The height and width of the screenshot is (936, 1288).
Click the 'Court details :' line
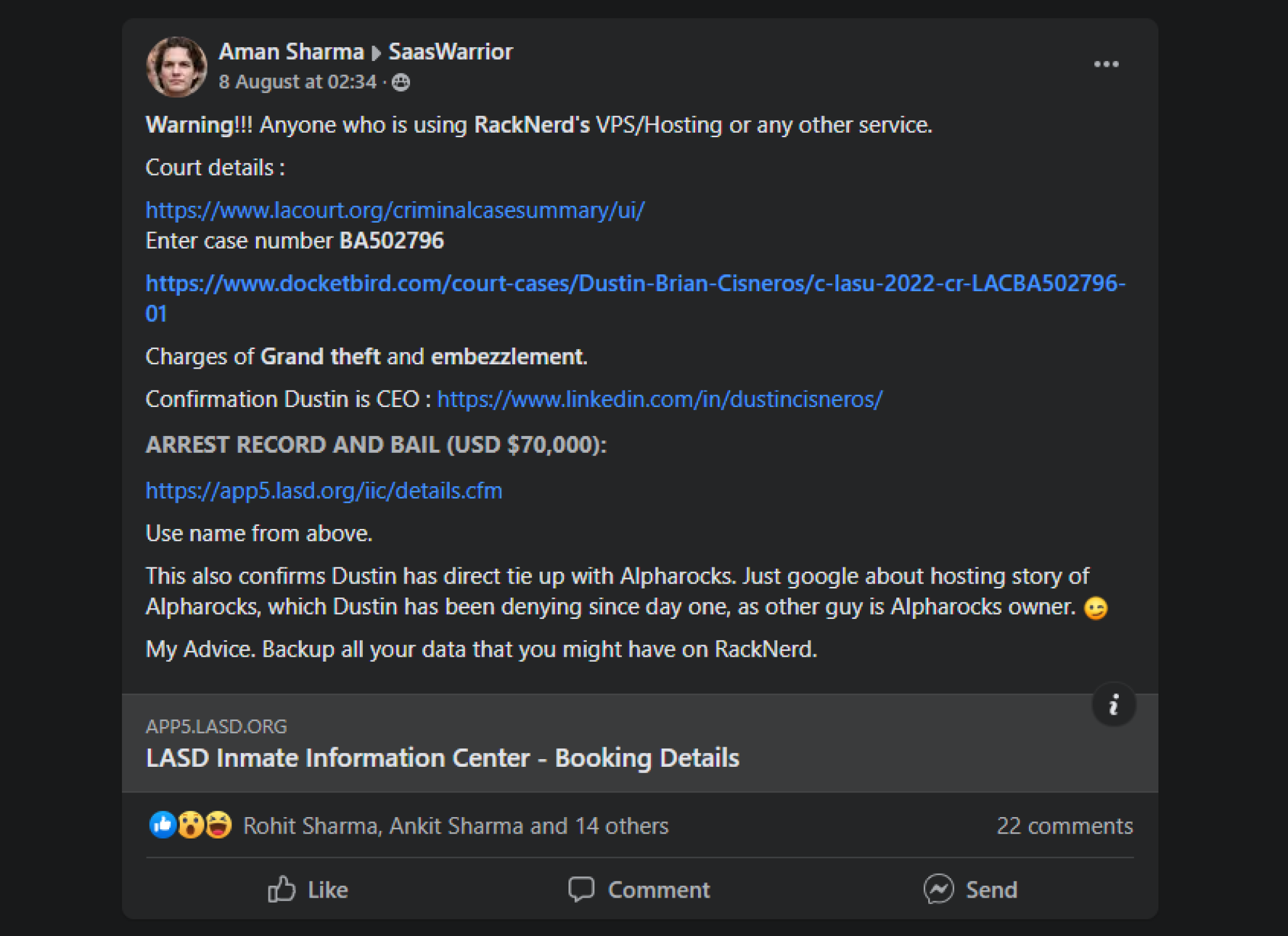(215, 168)
